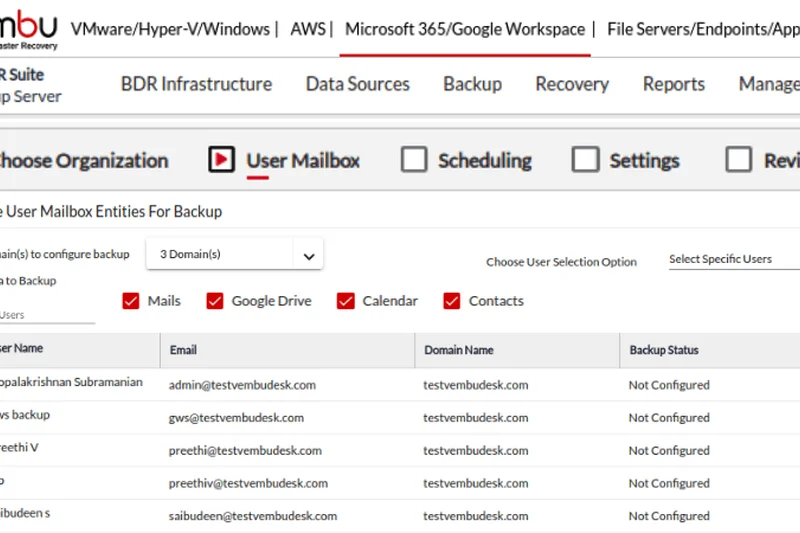This screenshot has width=800, height=533.
Task: Click the Email column header
Action: coord(184,351)
